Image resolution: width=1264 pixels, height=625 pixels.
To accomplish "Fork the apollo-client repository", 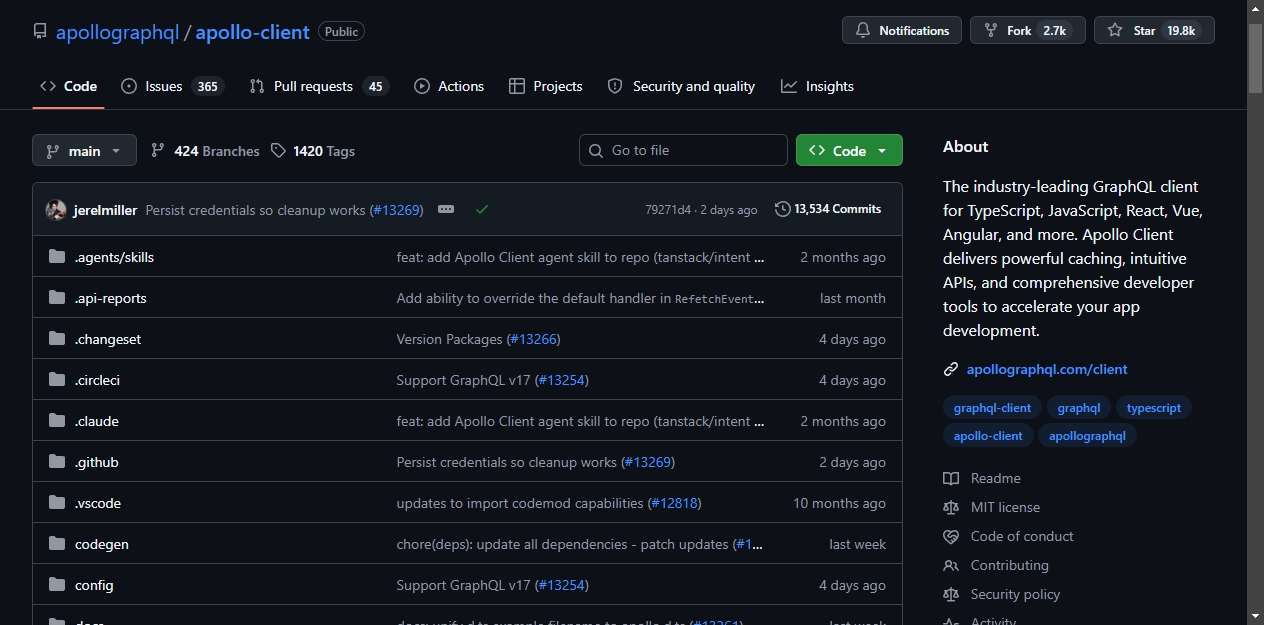I will pyautogui.click(x=1028, y=30).
